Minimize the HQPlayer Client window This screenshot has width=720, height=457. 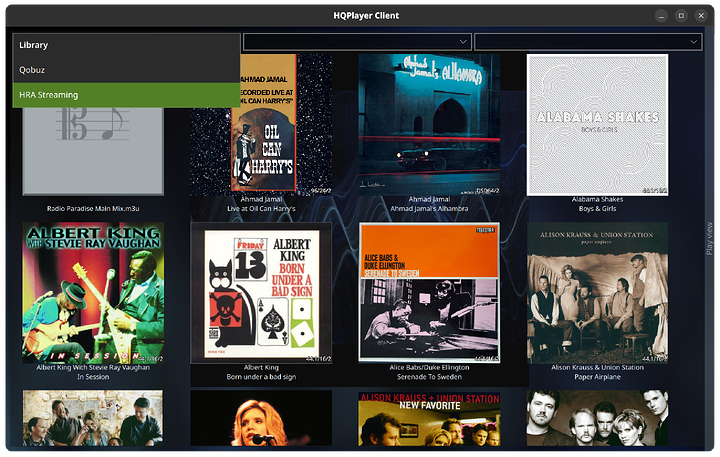pyautogui.click(x=661, y=16)
